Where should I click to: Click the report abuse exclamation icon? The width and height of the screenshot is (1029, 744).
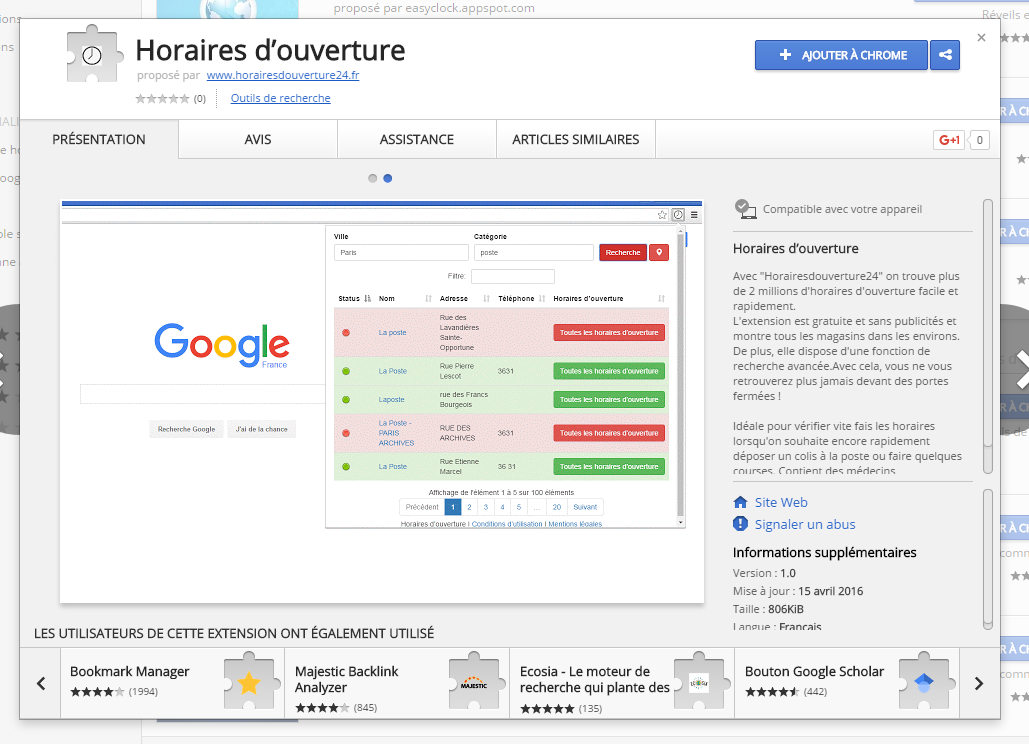pos(740,524)
